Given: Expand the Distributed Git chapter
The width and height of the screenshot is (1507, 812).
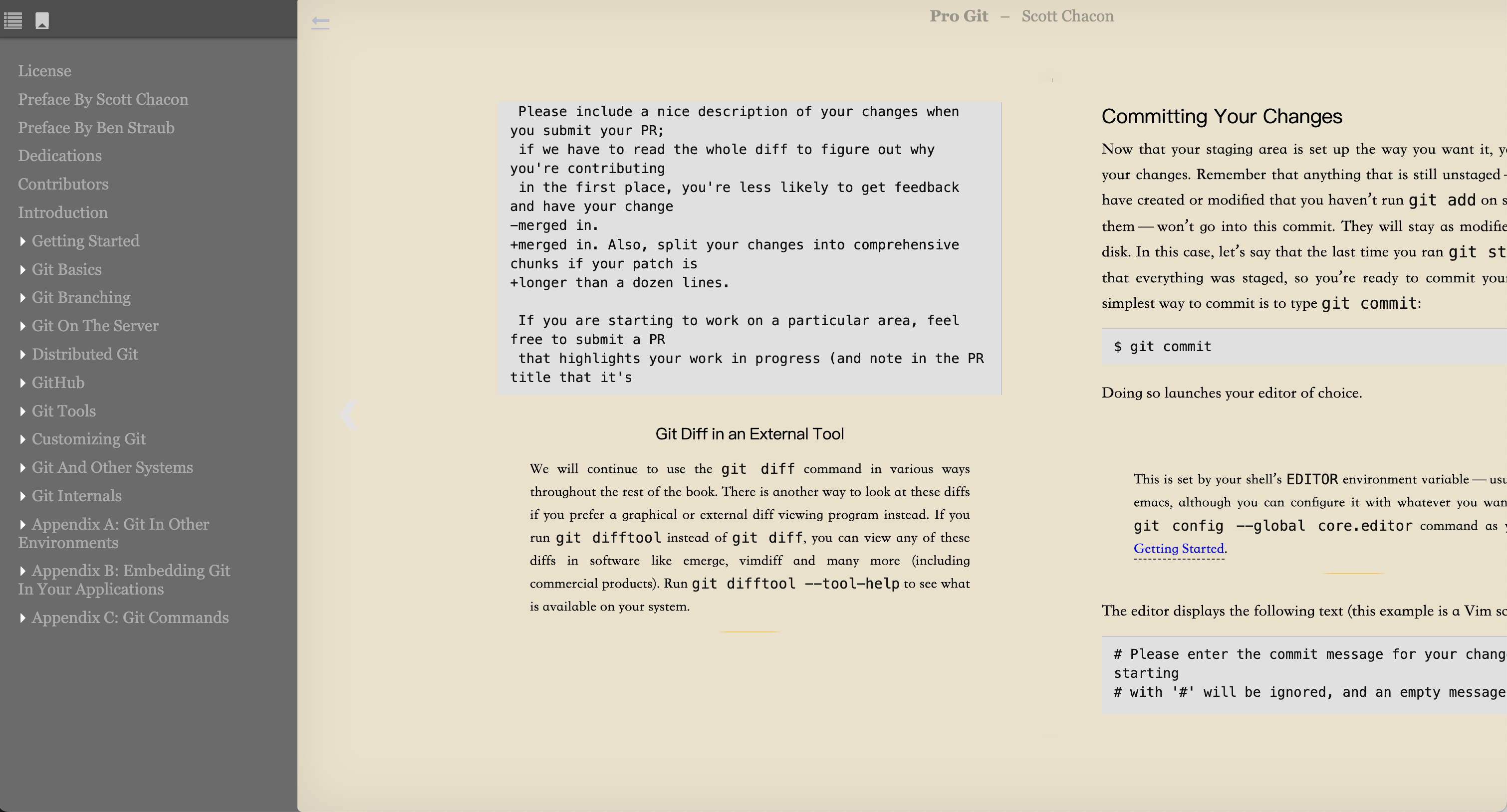Looking at the screenshot, I should coord(23,355).
